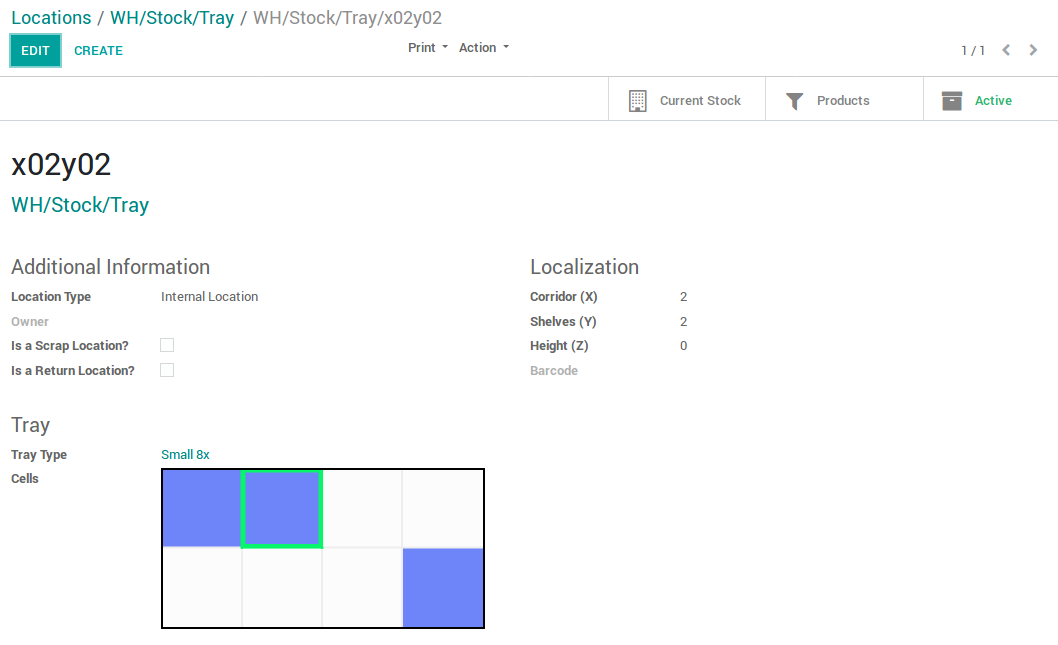Click the Active archive box icon
Image resolution: width=1058 pixels, height=645 pixels.
(951, 101)
